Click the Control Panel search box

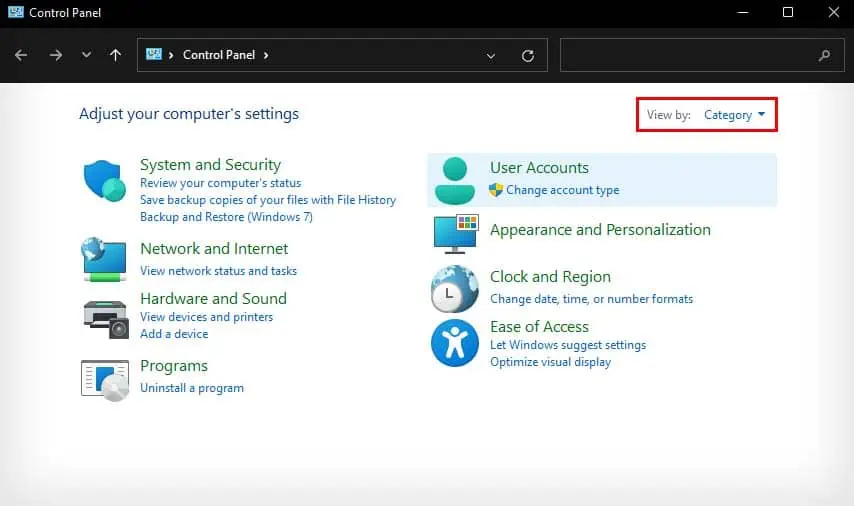tap(703, 55)
